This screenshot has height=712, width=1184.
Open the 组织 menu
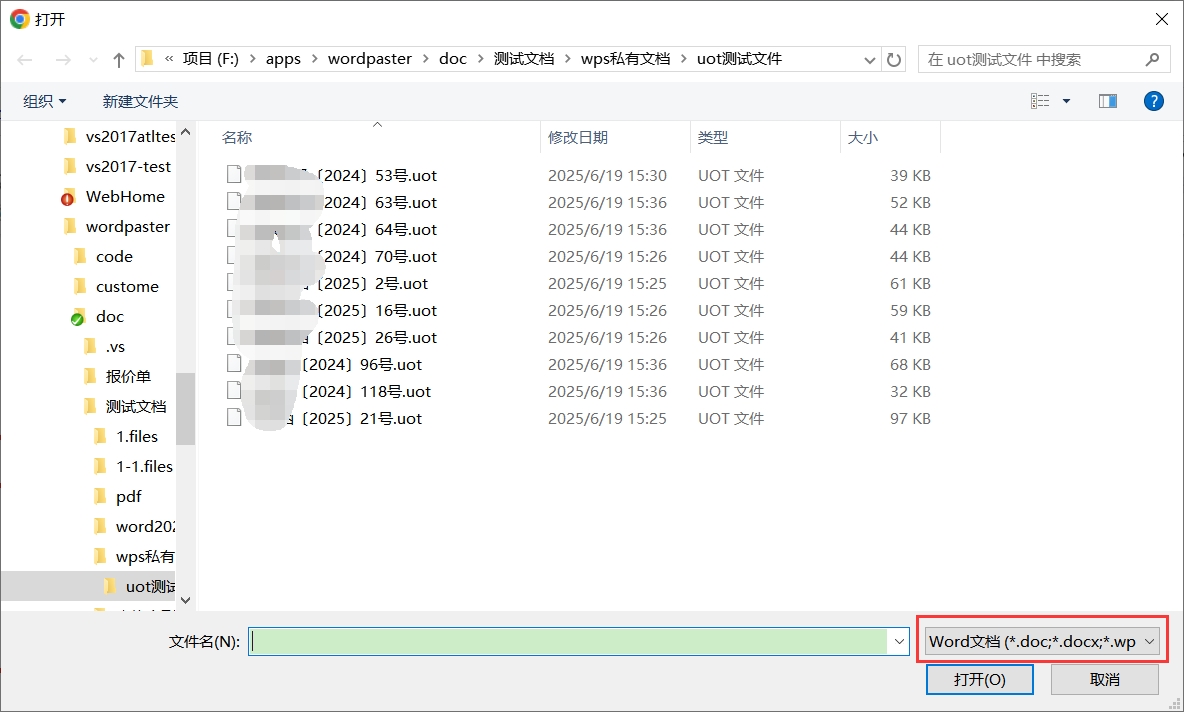(45, 101)
